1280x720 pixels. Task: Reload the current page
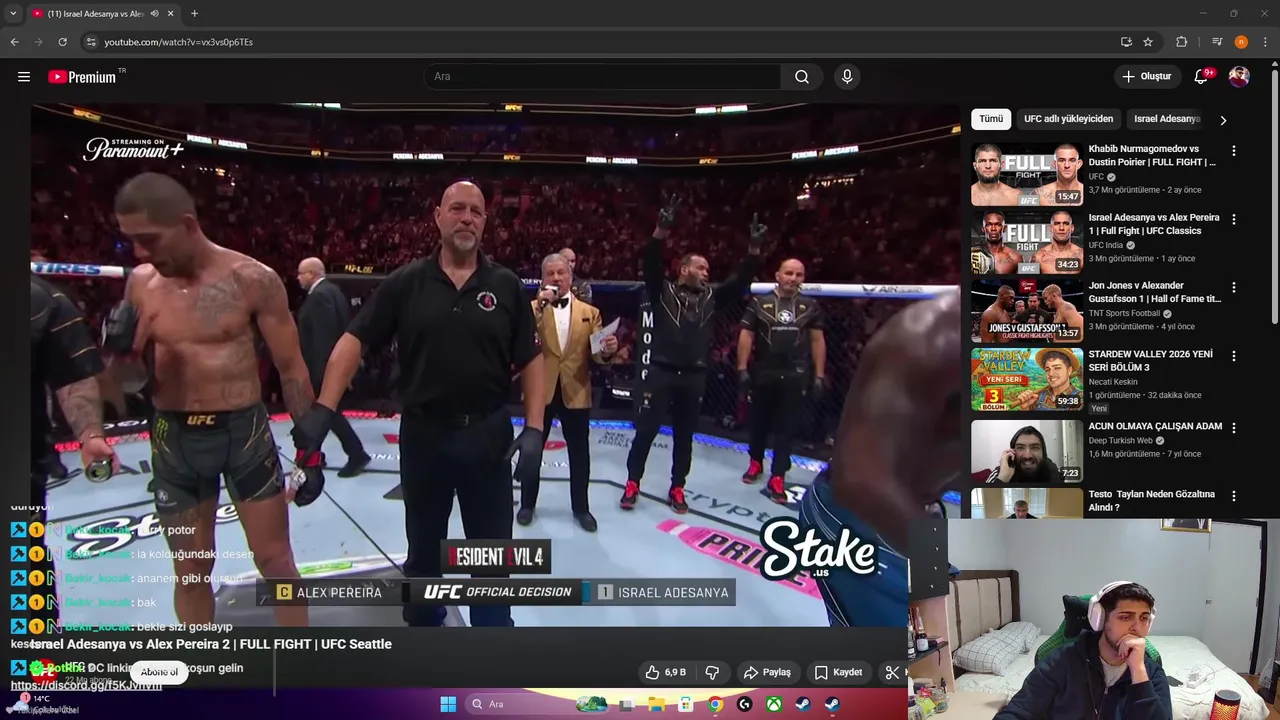click(x=62, y=42)
